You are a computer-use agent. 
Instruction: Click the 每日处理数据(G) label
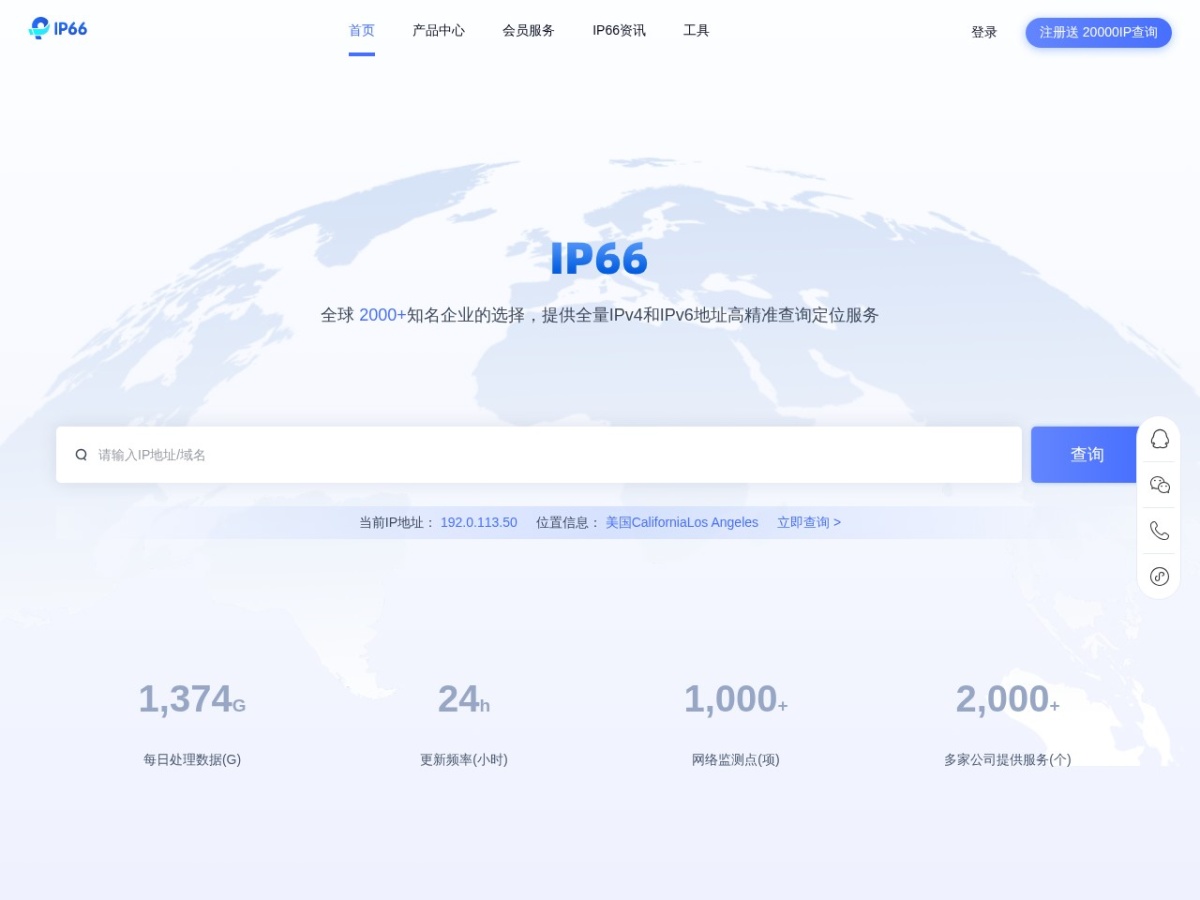[x=192, y=760]
